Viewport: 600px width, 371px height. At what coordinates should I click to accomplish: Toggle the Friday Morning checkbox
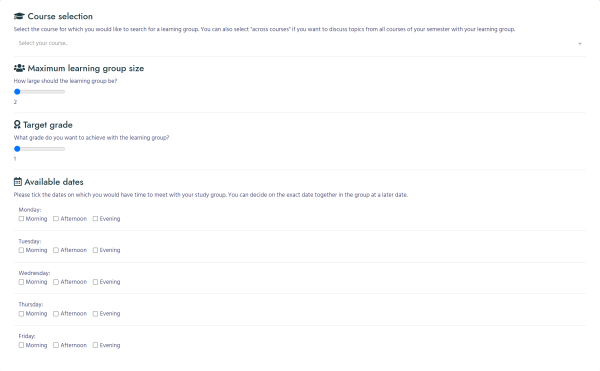click(21, 345)
